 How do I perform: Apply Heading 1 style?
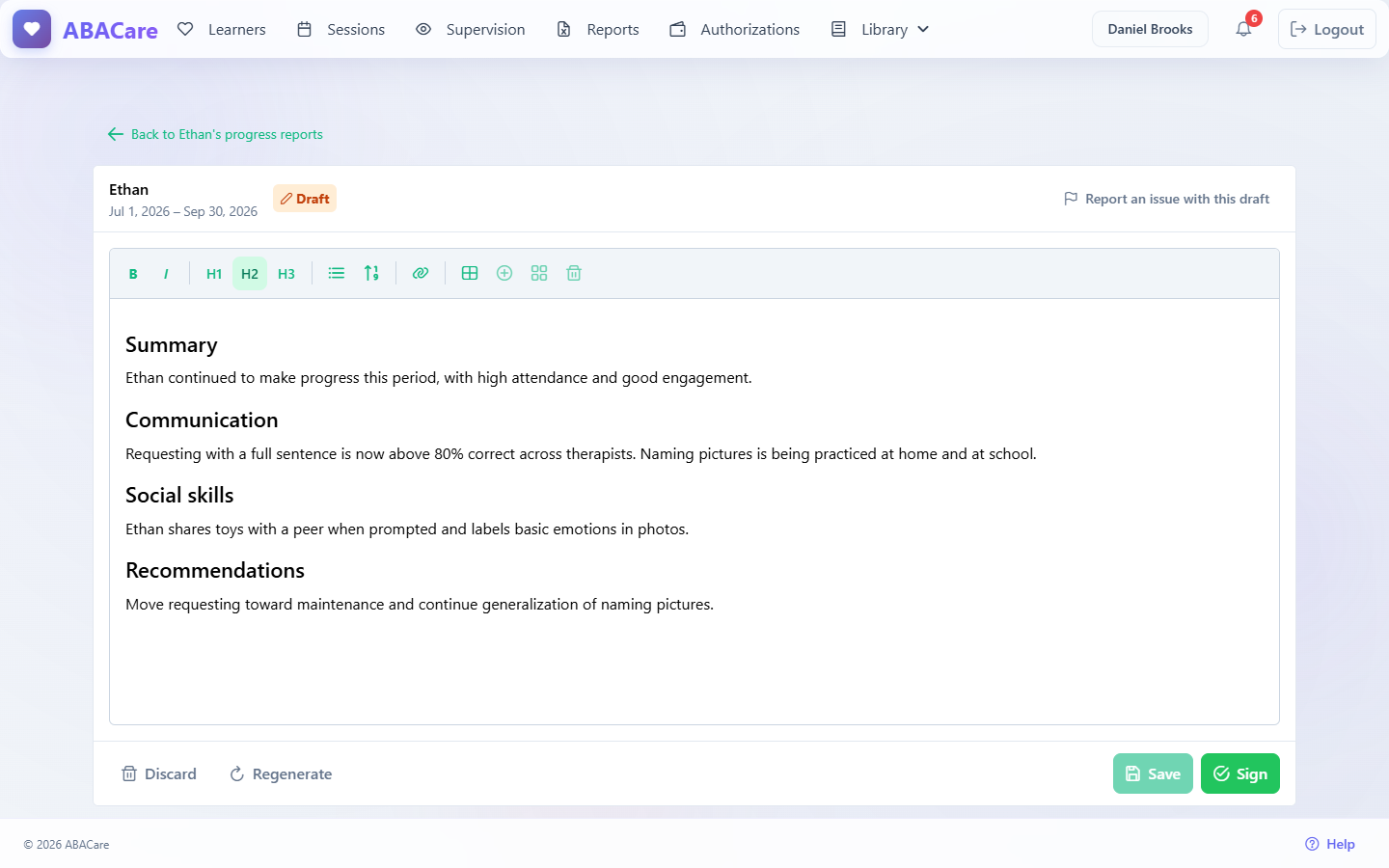[214, 274]
